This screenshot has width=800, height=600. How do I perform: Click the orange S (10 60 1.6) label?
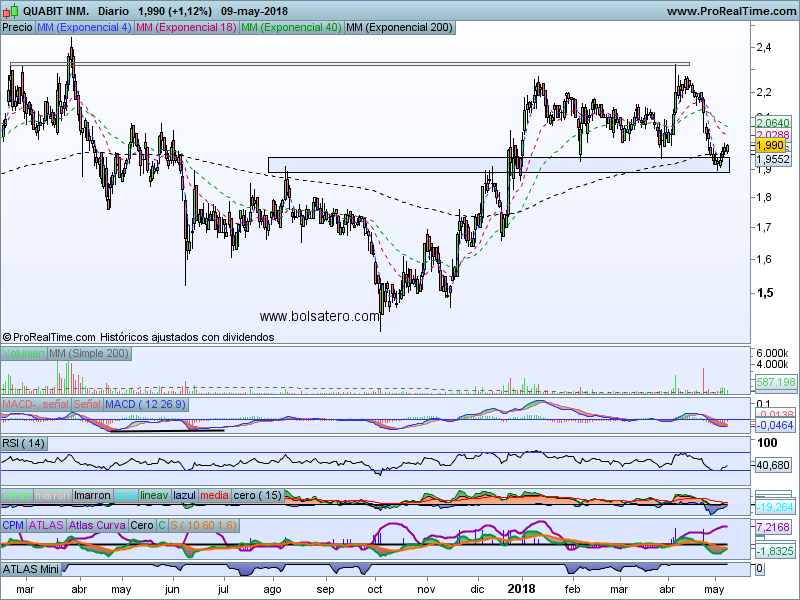205,525
